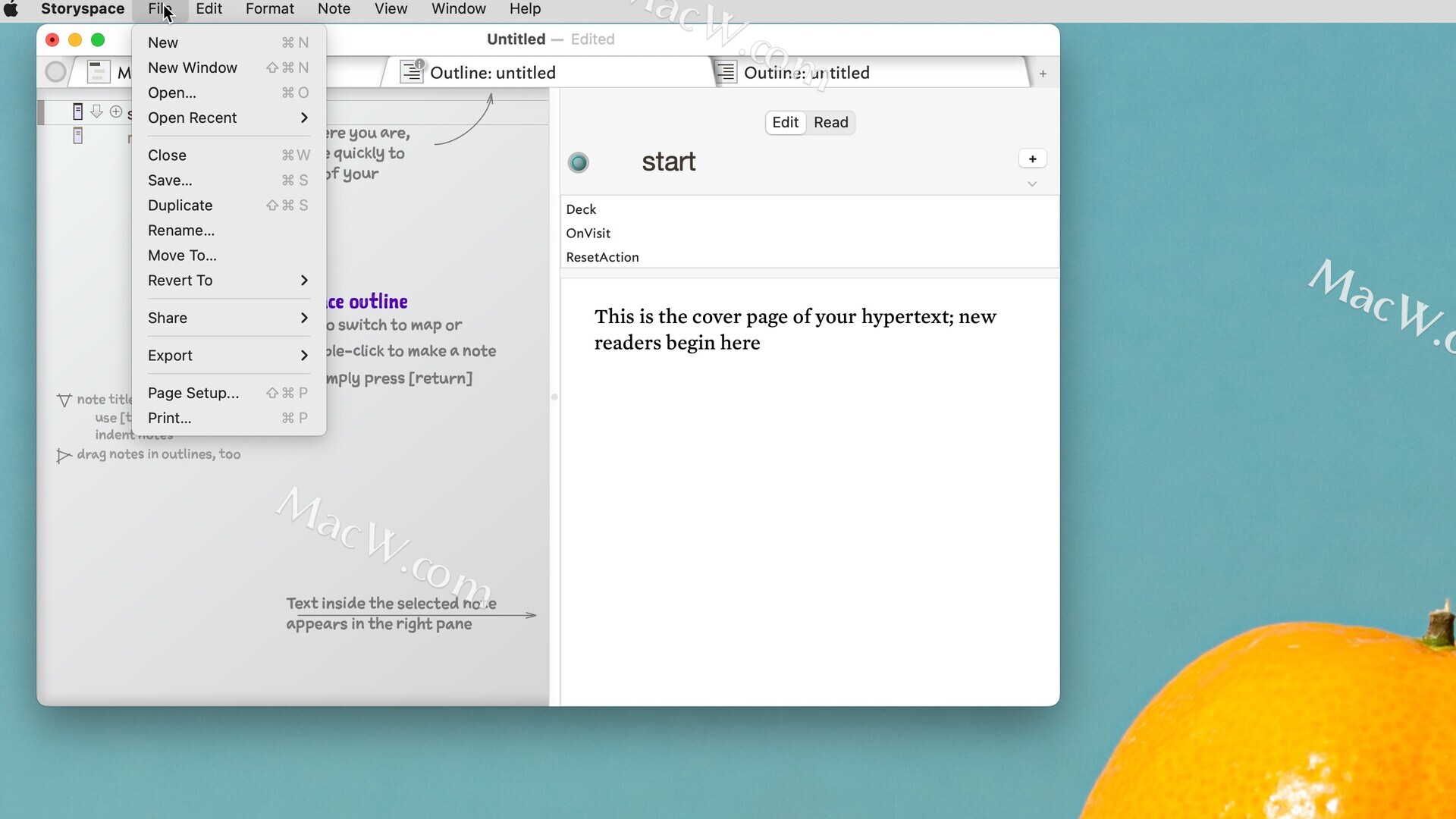1456x819 pixels.
Task: Open the Help menu
Action: point(525,9)
